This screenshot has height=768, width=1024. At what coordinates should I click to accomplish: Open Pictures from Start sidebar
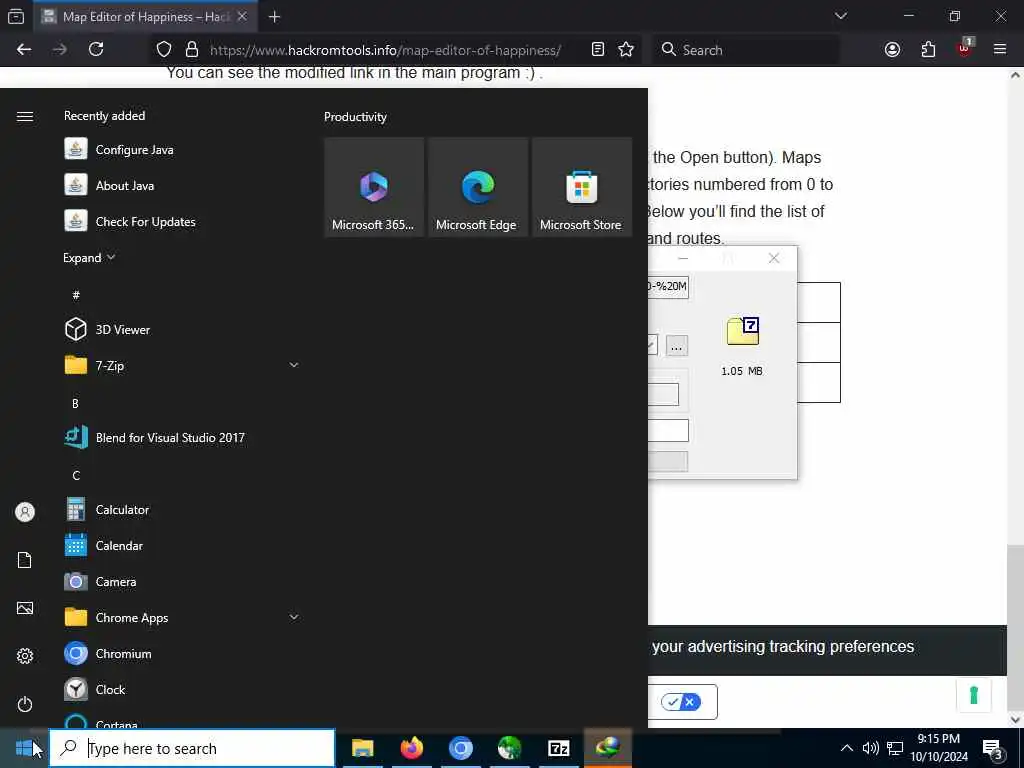[x=25, y=609]
